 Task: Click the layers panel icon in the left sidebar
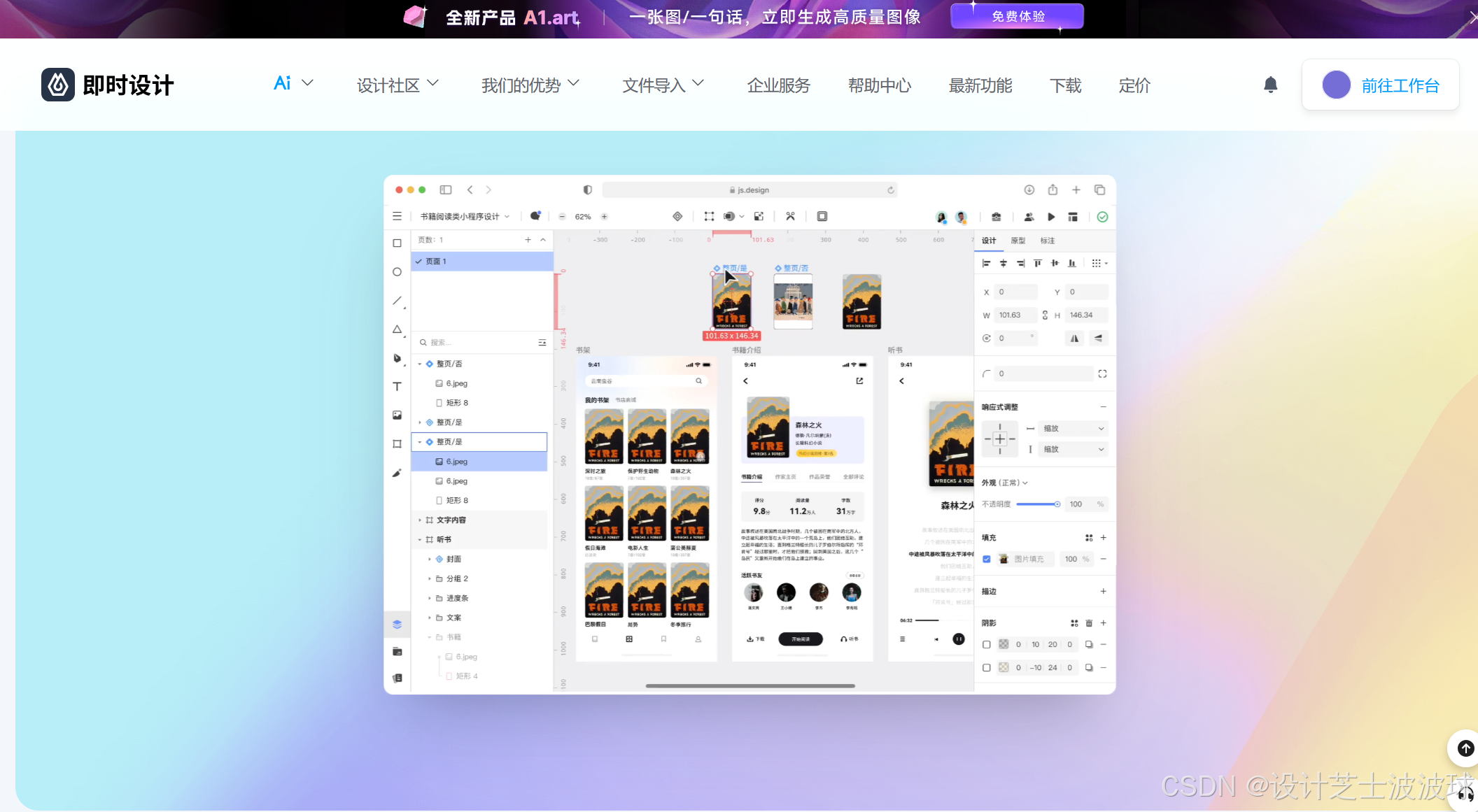(397, 624)
